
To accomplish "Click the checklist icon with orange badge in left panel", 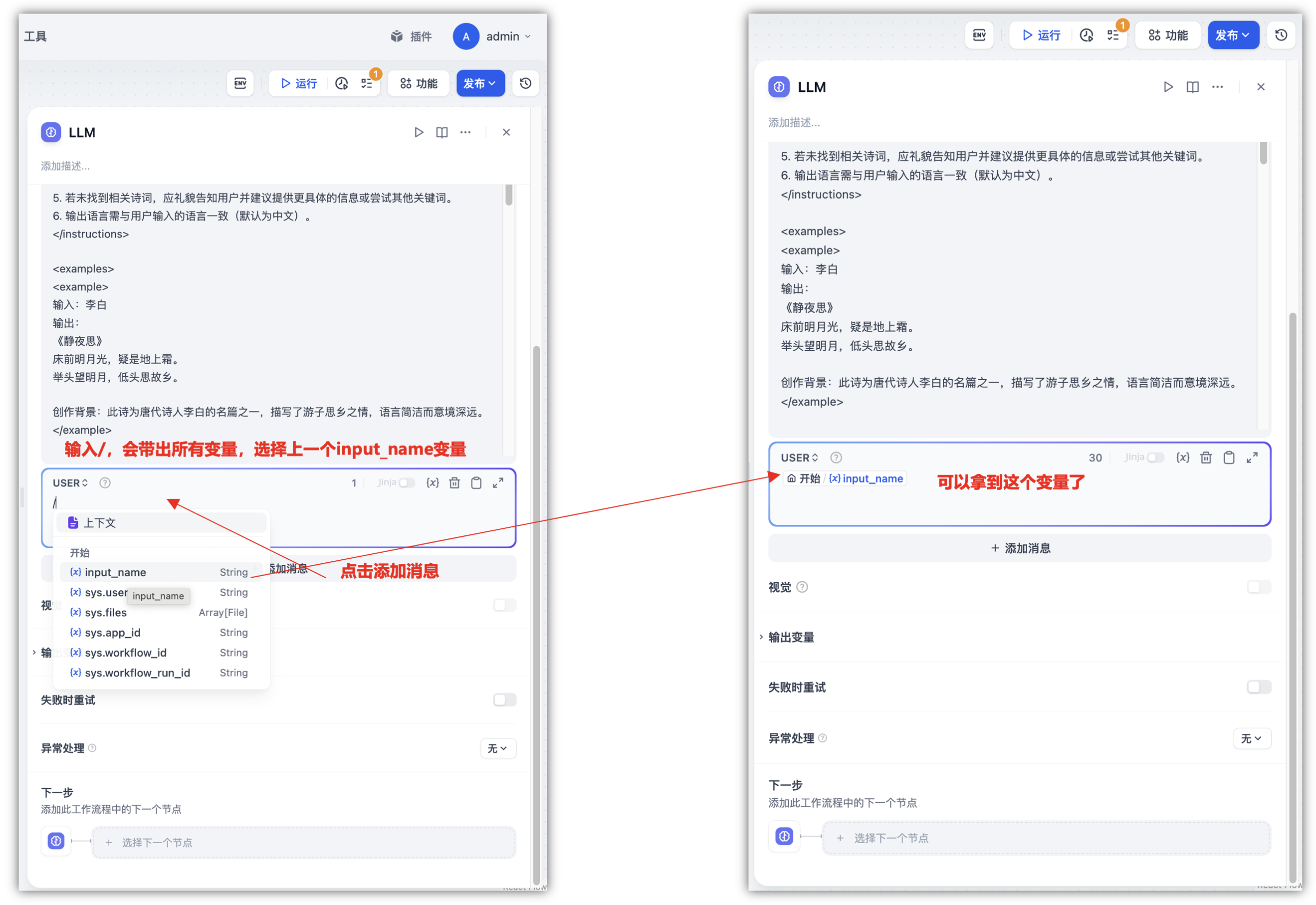I will tap(367, 83).
